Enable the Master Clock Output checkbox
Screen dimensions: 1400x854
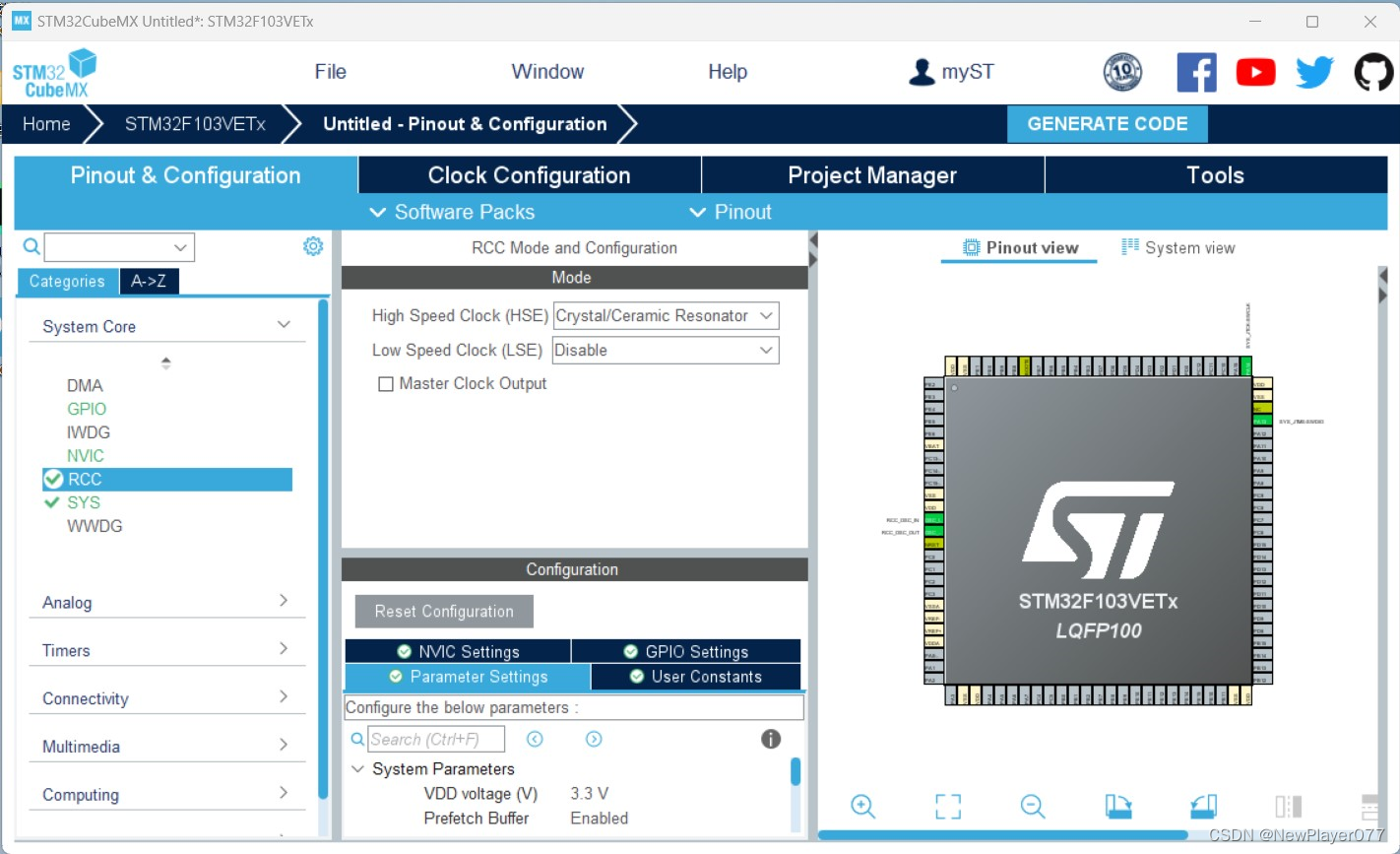coord(386,383)
